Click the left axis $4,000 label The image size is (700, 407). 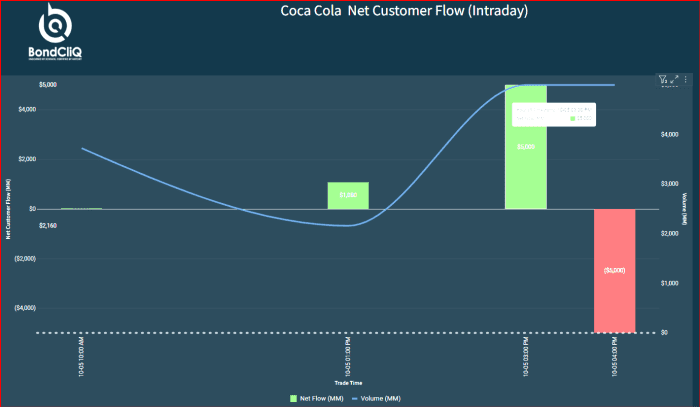(27, 109)
